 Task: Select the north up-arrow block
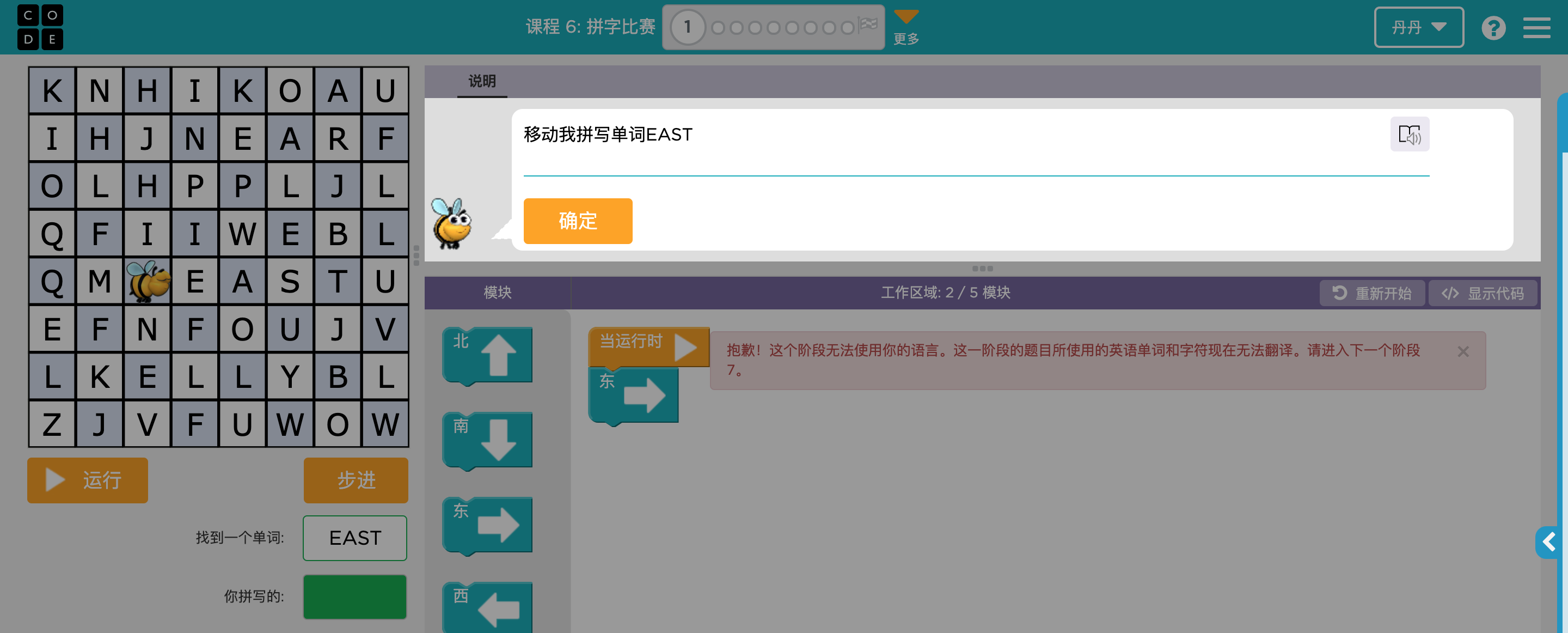(488, 356)
